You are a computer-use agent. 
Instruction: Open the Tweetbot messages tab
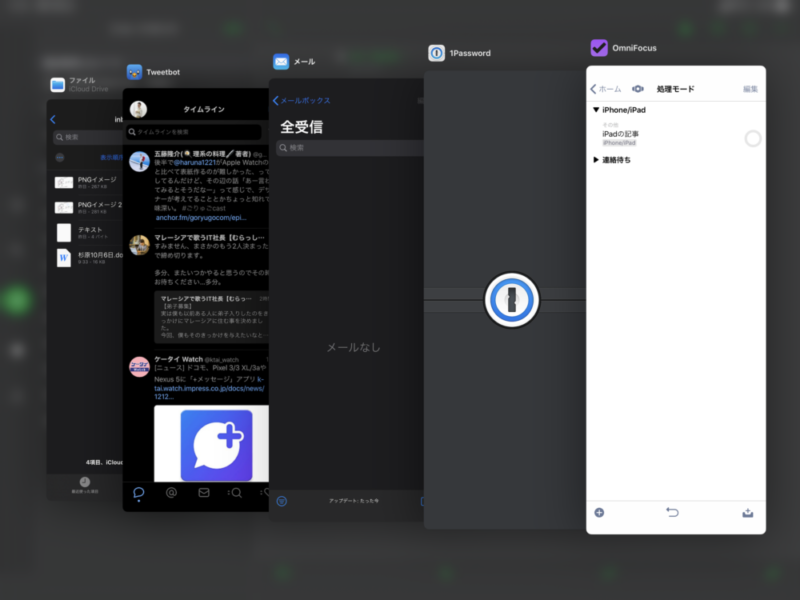tap(204, 492)
